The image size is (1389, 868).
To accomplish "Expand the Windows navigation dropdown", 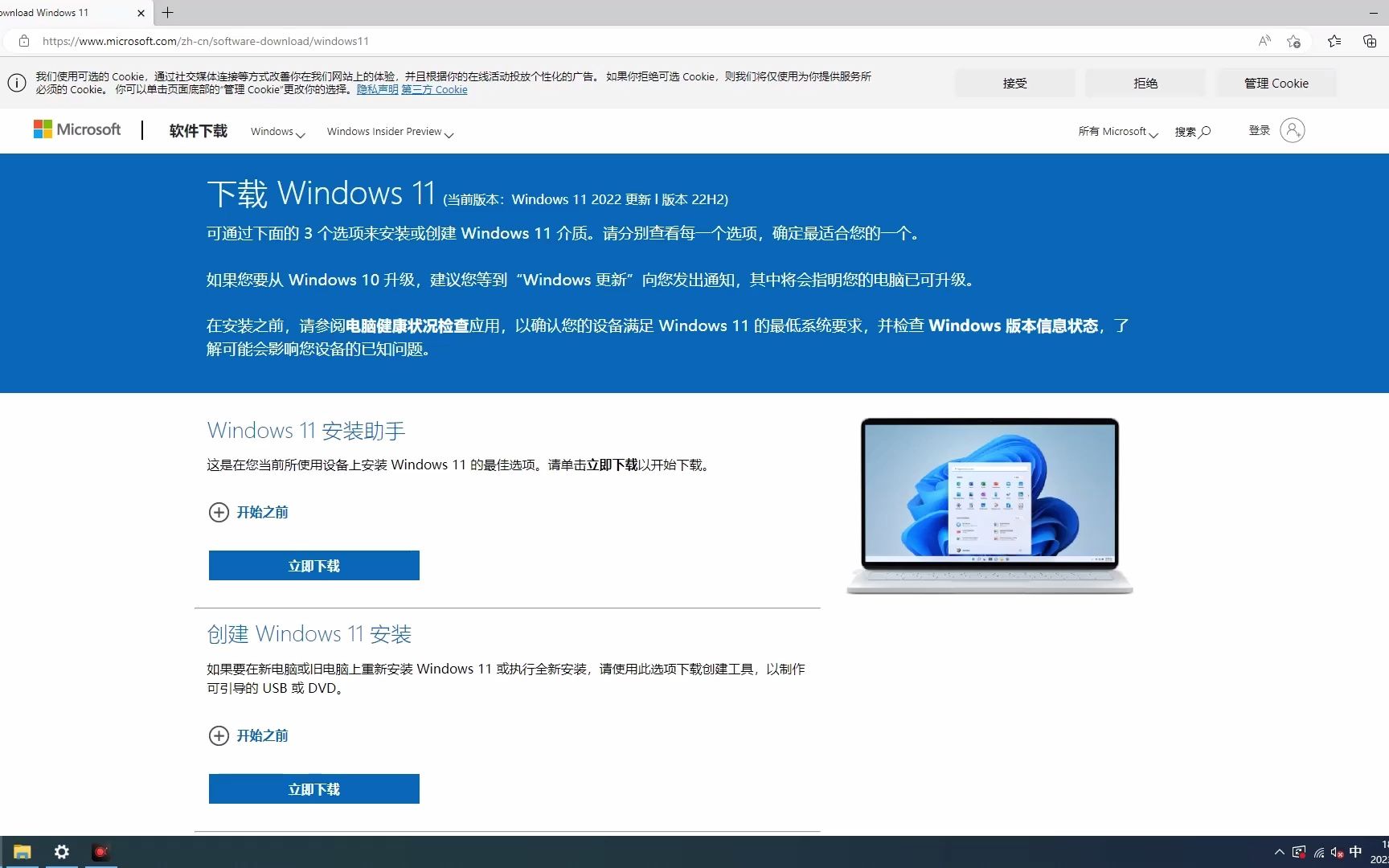I will [x=277, y=132].
